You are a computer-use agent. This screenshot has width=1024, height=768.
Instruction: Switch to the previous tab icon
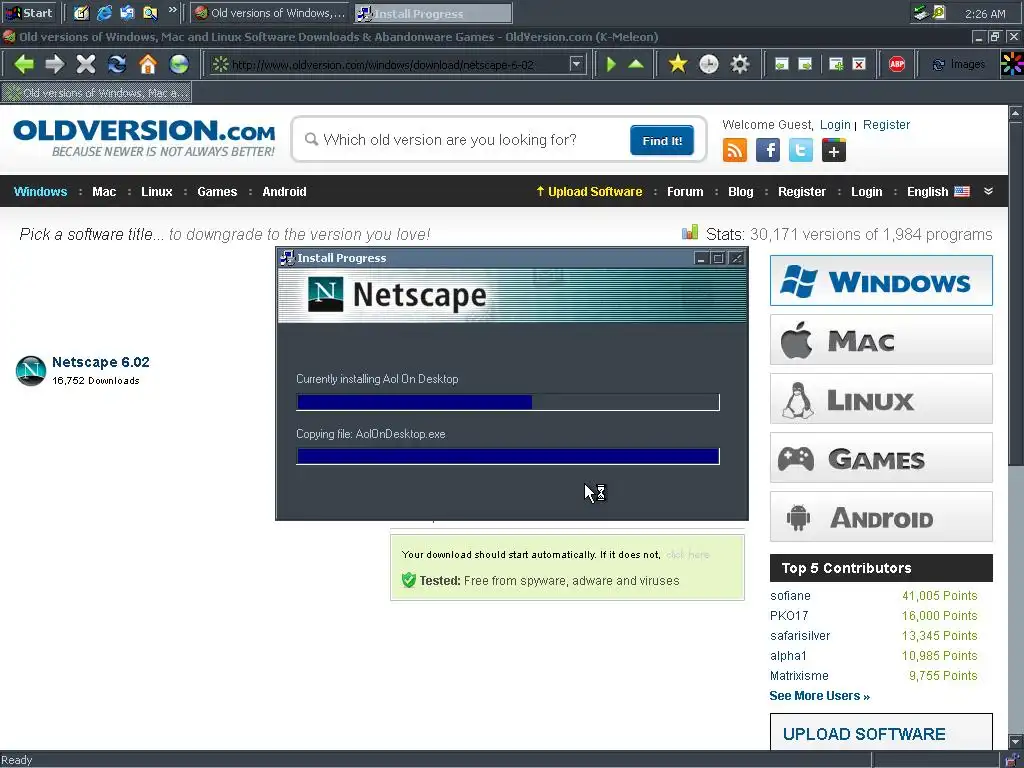click(782, 64)
